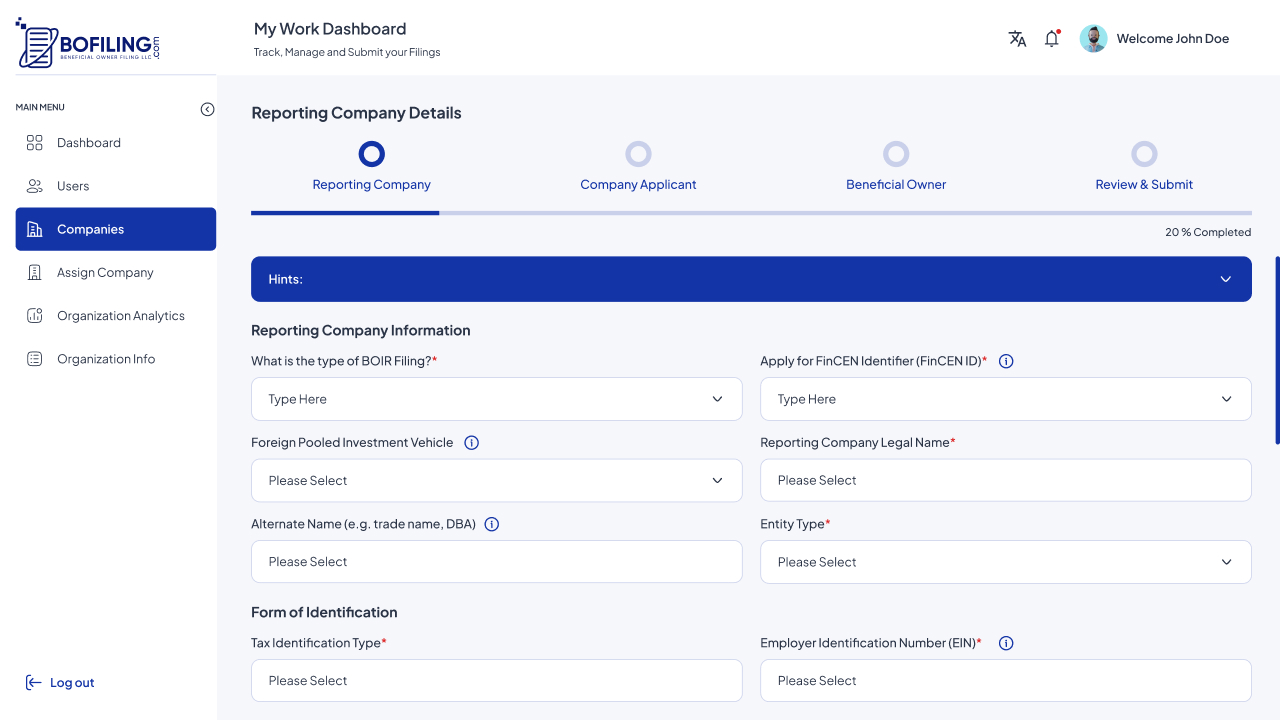The image size is (1280, 720).
Task: Open the BOIR Filing type dropdown
Action: 496,399
